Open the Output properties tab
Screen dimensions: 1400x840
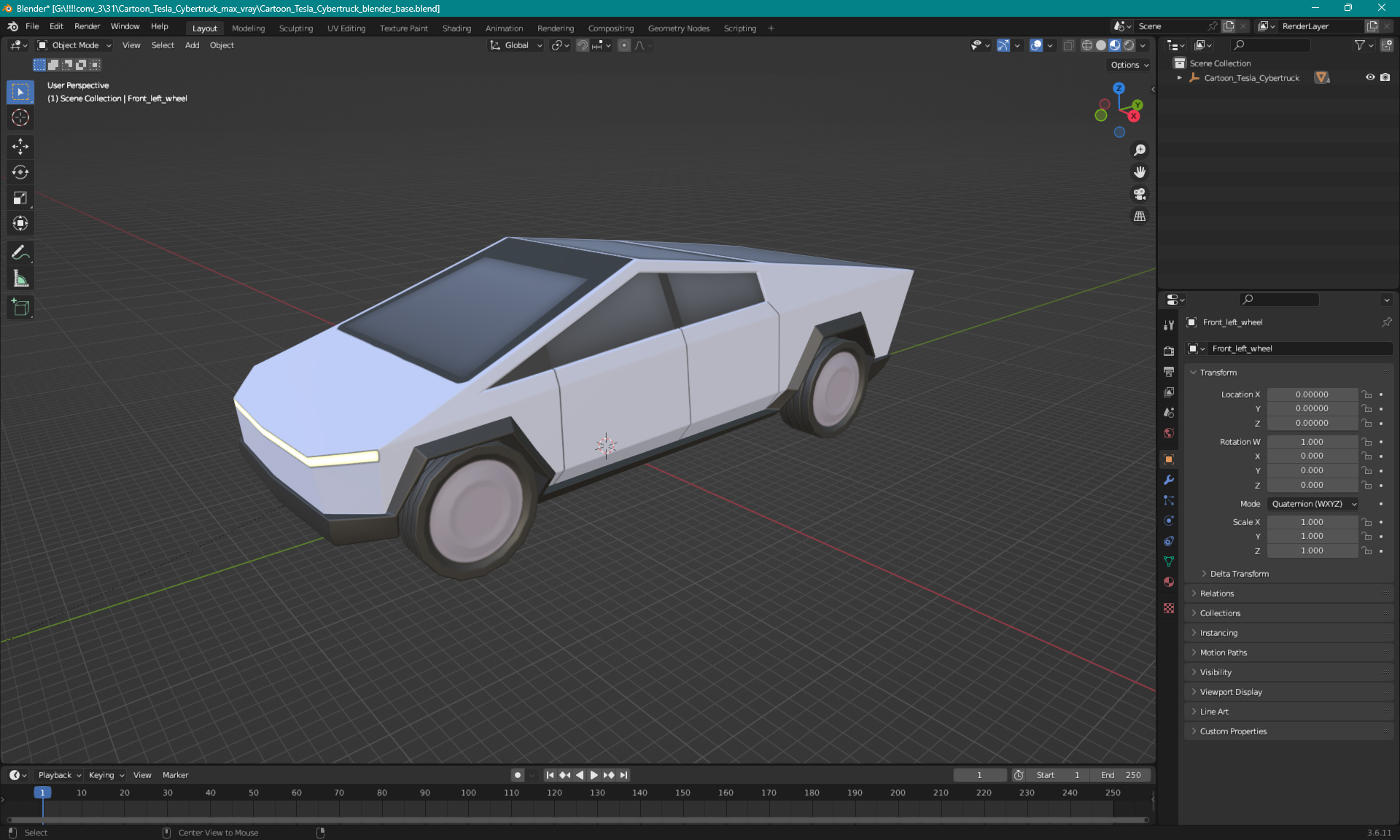1169,372
